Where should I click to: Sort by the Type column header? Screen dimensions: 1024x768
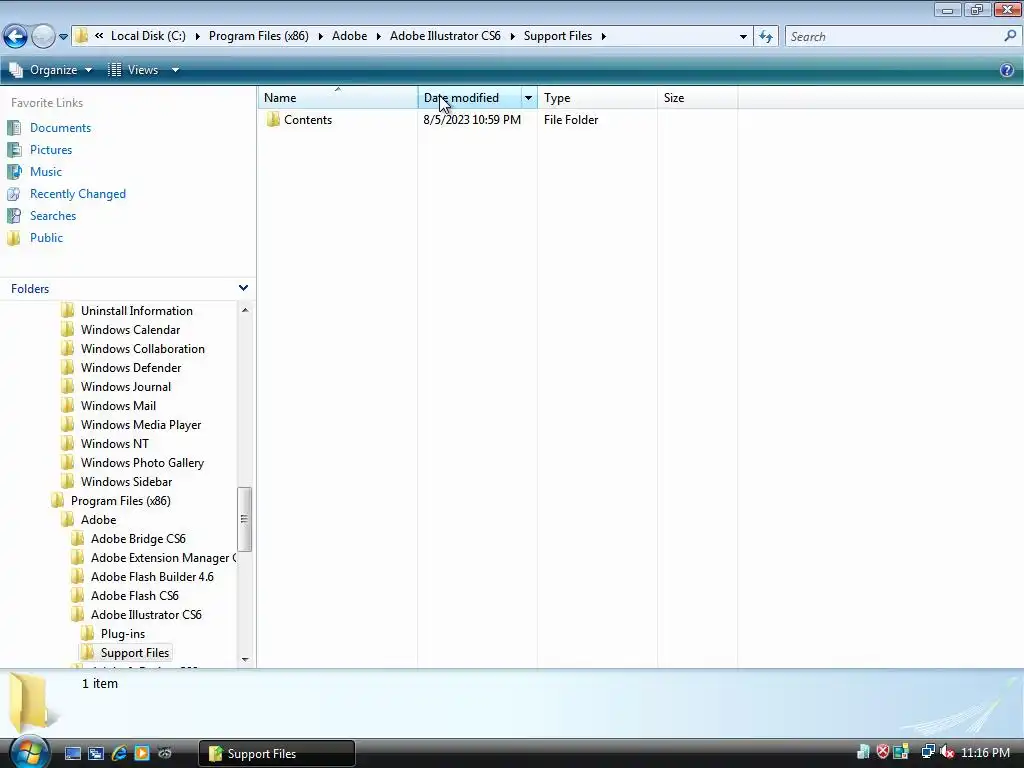pyautogui.click(x=597, y=97)
